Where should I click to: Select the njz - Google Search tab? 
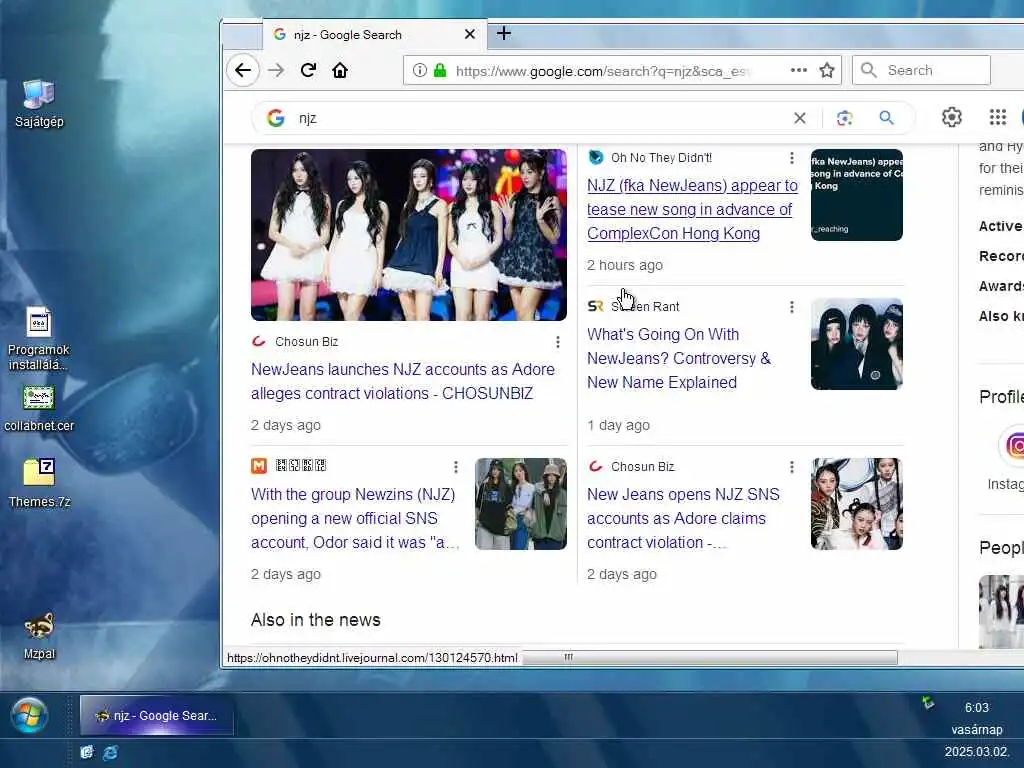coord(374,35)
